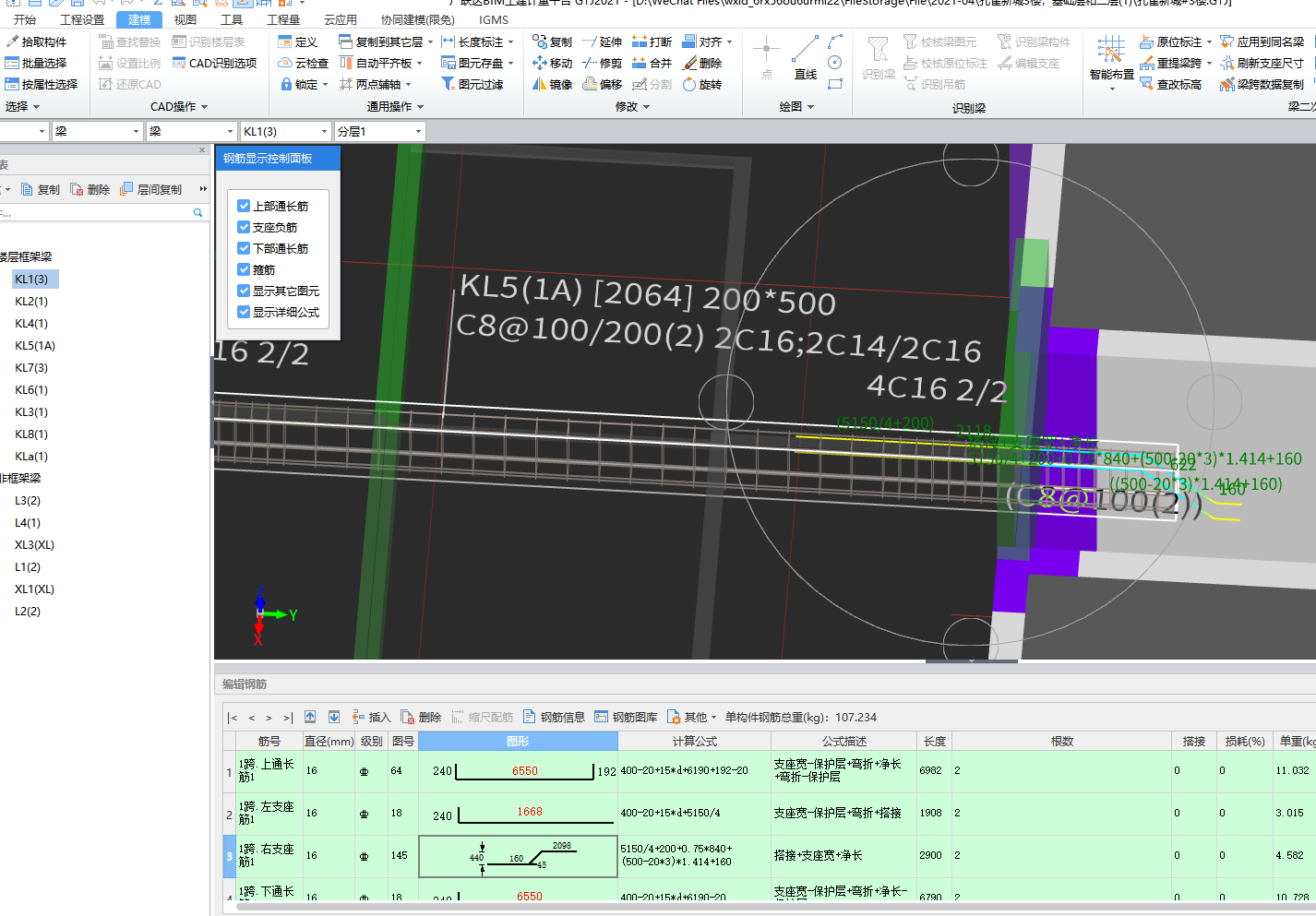Screen dimensions: 1316x916
Task: Click the 批量选择 batch select tool
Action: click(x=36, y=63)
